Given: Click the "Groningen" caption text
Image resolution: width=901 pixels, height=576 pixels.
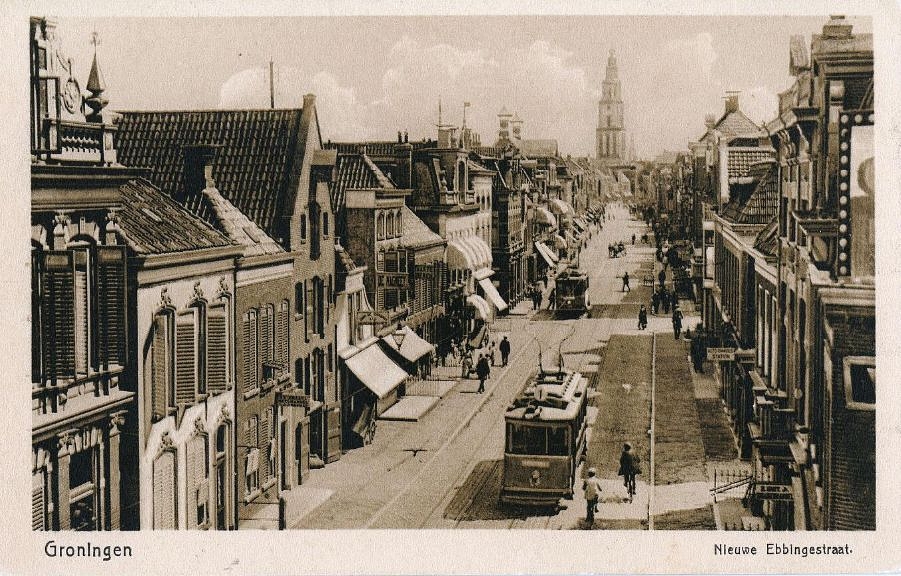Looking at the screenshot, I should [88, 550].
